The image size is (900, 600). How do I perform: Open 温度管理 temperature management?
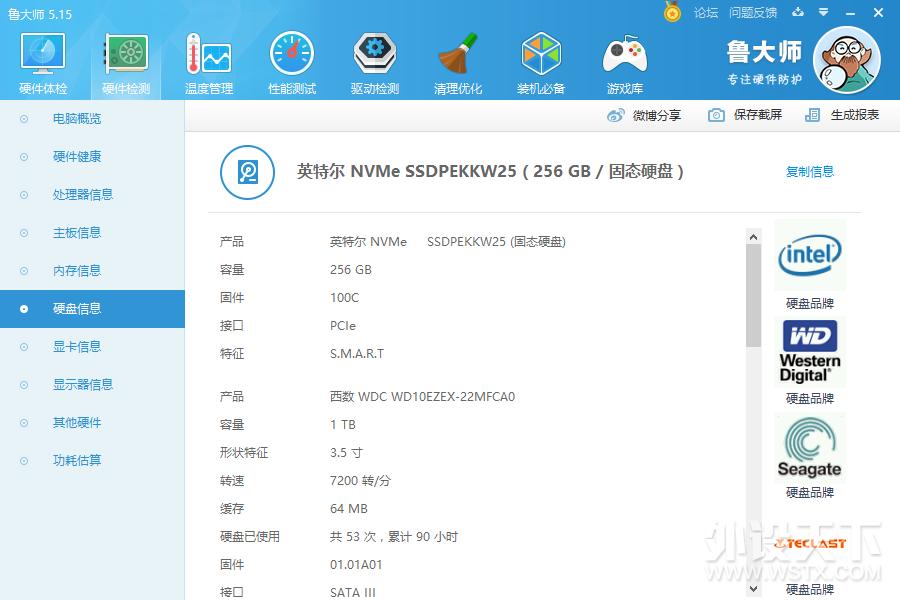(x=208, y=60)
